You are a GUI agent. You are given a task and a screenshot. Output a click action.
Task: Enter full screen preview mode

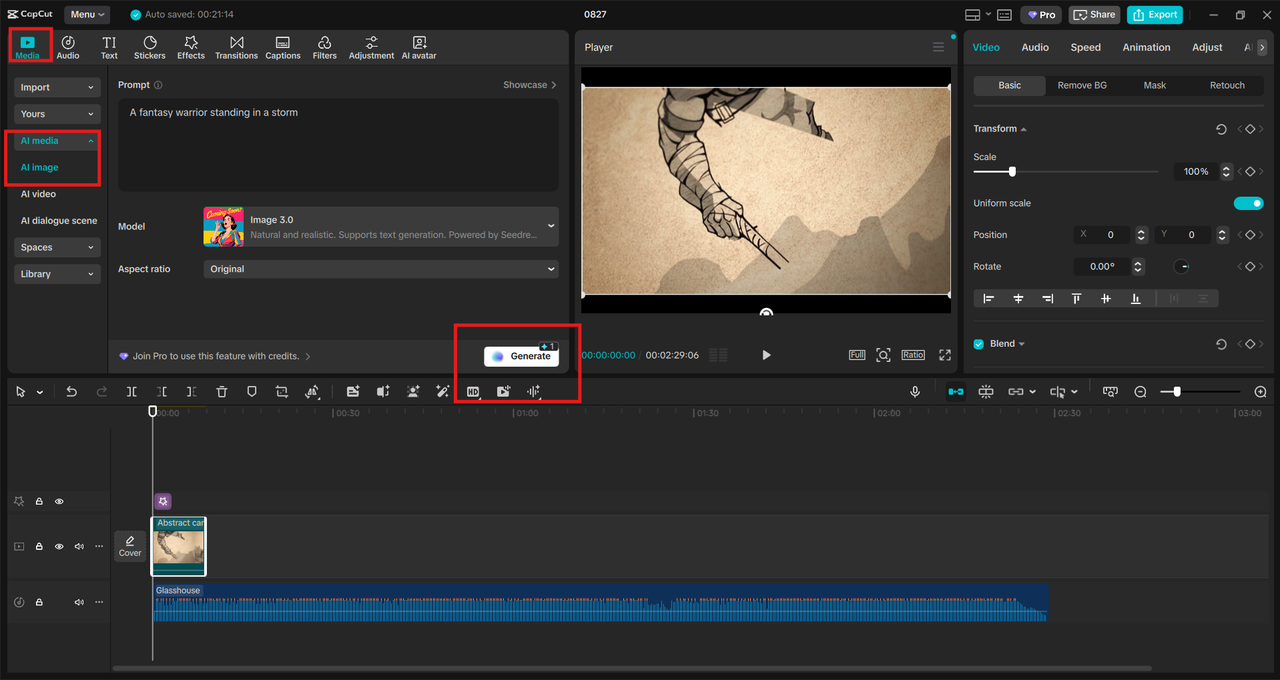945,355
